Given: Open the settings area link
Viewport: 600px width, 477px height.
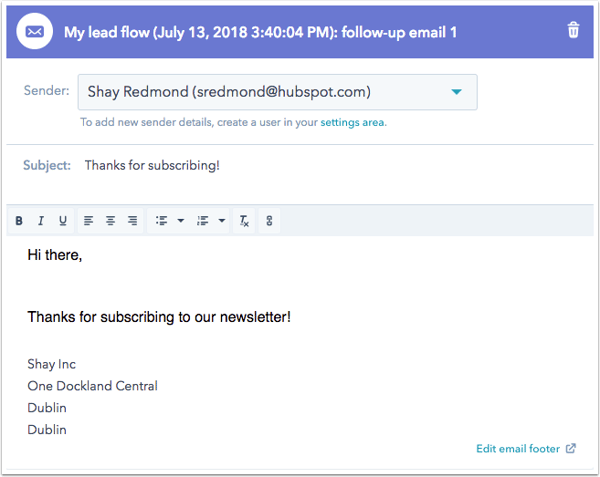Looking at the screenshot, I should pos(352,122).
